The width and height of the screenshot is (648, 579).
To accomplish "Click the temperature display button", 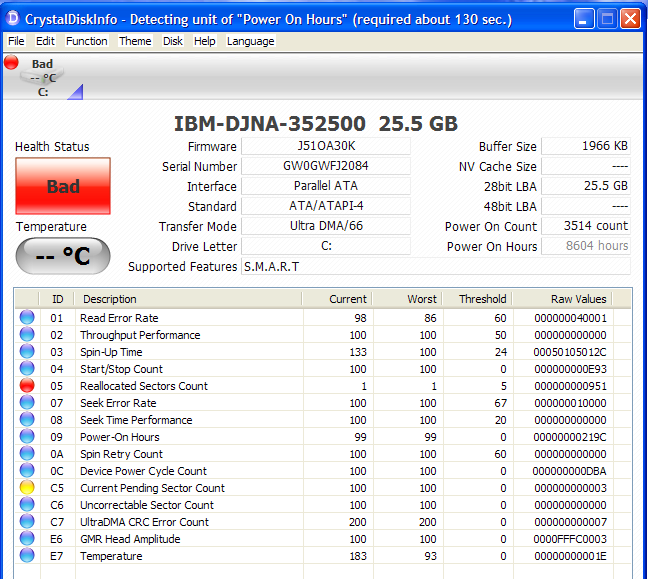I will click(63, 256).
